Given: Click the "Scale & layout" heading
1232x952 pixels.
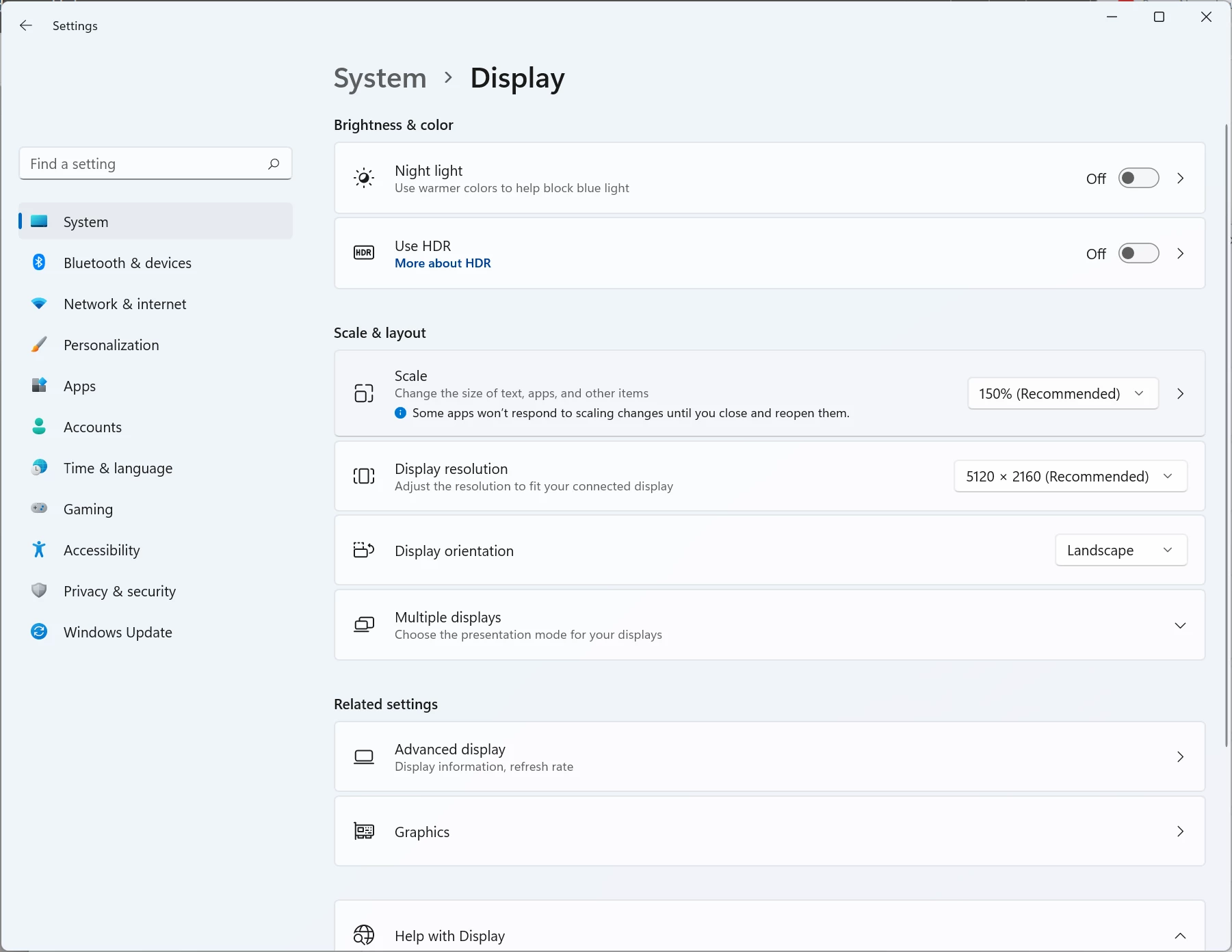Looking at the screenshot, I should coord(380,333).
